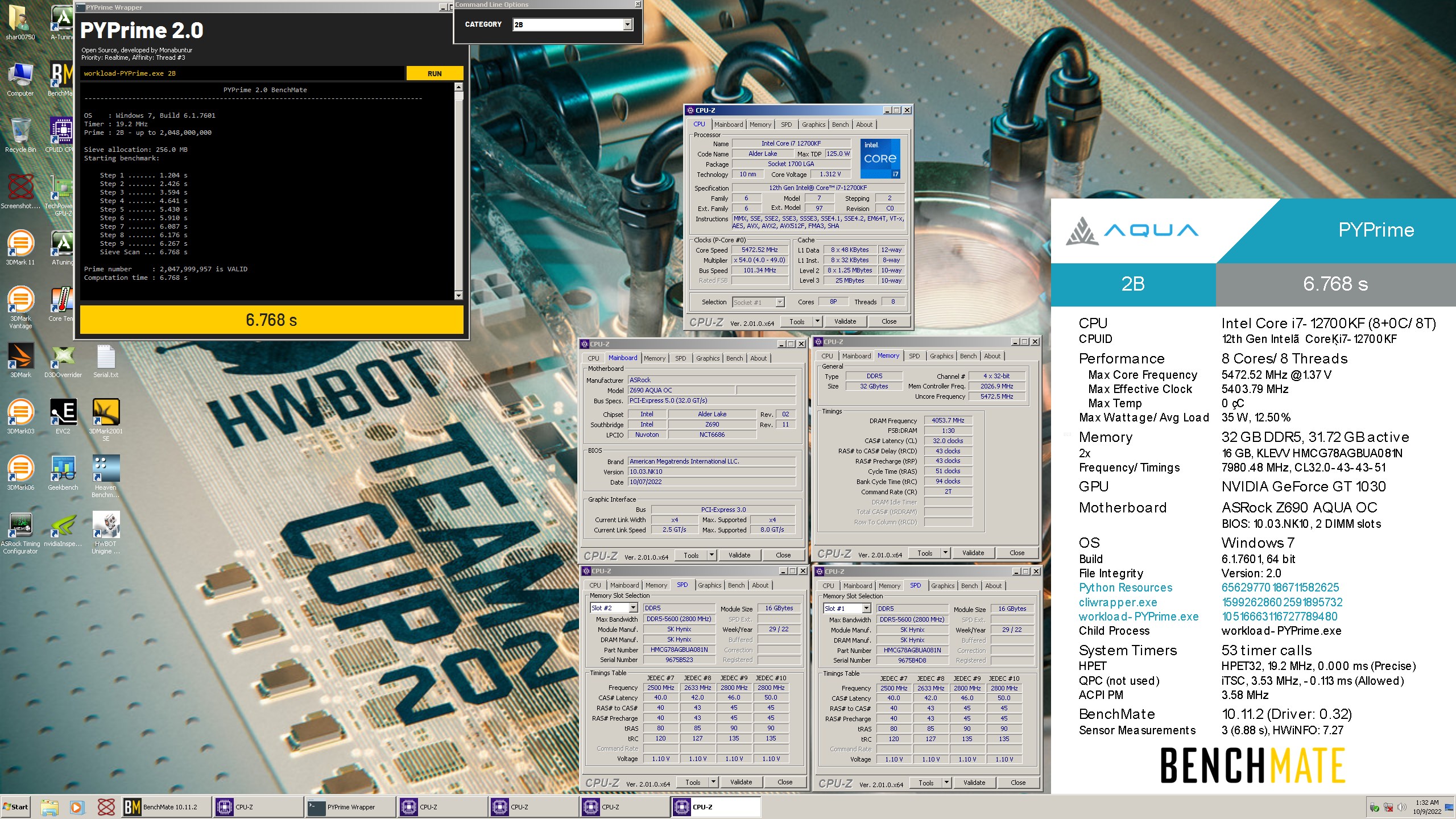Open Tools dropdown arrow in CPU tab window
The width and height of the screenshot is (1456, 819).
point(817,321)
